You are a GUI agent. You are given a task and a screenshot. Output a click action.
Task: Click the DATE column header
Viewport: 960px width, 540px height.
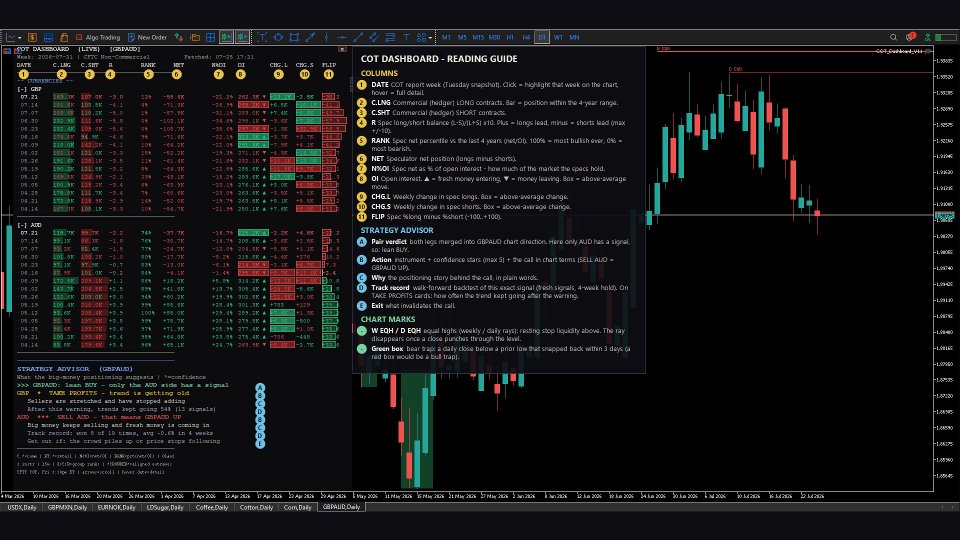pyautogui.click(x=24, y=65)
